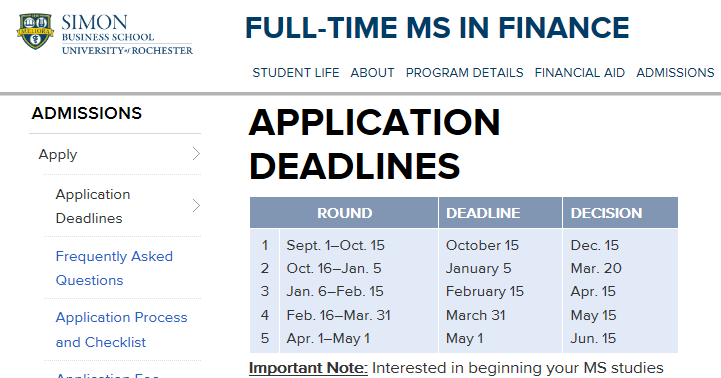Select Application Deadlines sidebar item
Screen dimensions: 721x378
(x=93, y=206)
